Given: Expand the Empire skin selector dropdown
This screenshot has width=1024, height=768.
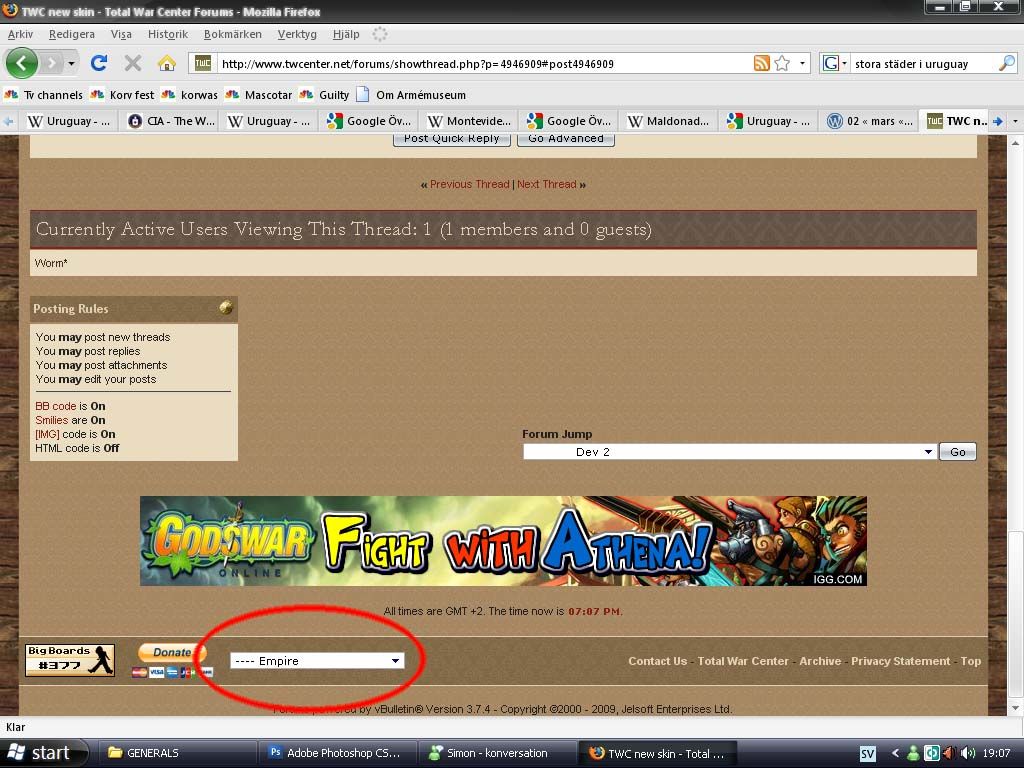Looking at the screenshot, I should point(316,661).
